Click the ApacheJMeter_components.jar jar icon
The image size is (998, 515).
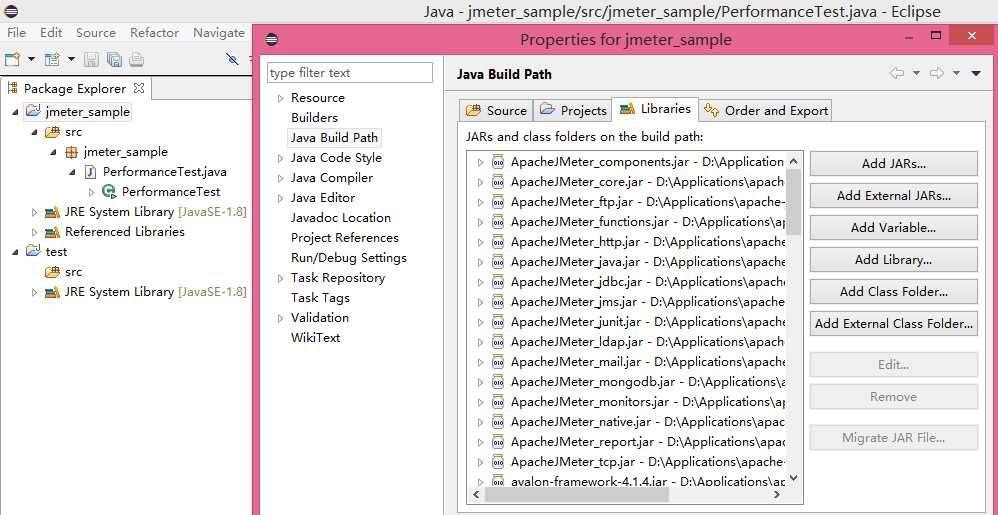[x=498, y=162]
